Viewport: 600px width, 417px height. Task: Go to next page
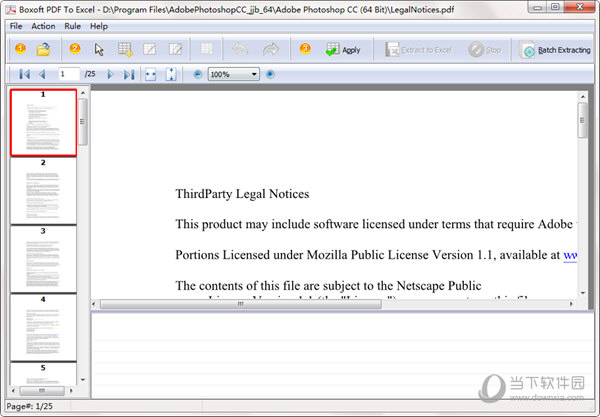110,74
